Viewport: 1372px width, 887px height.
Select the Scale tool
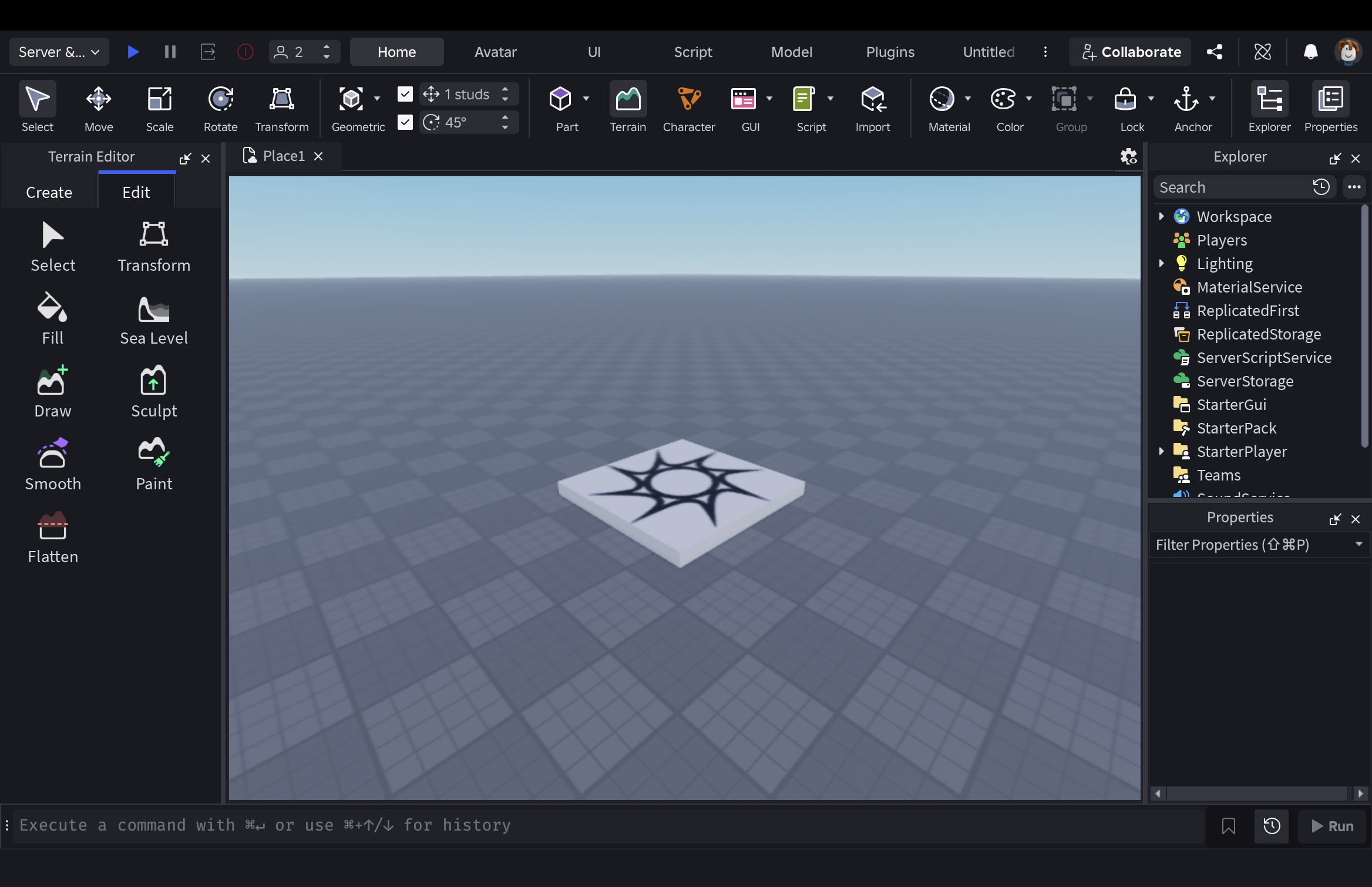point(160,108)
